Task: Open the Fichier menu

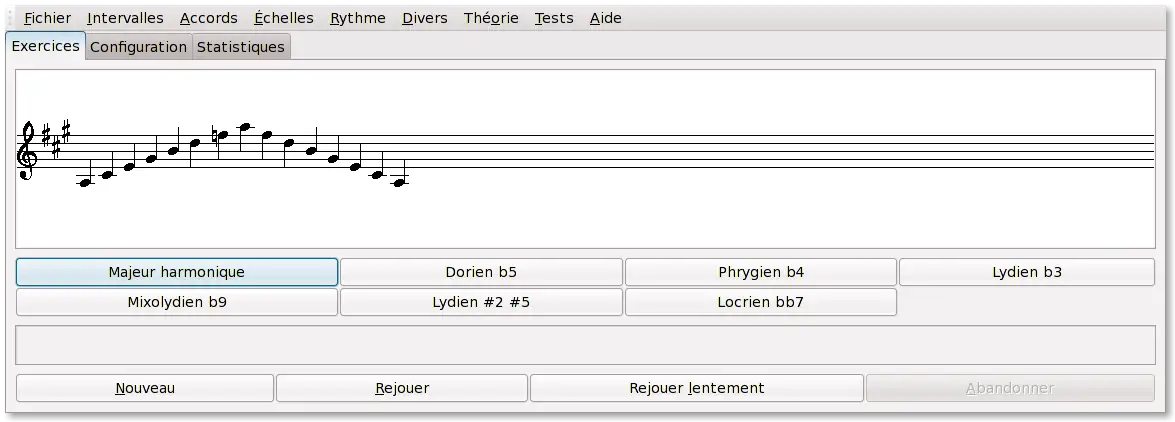Action: (x=47, y=18)
